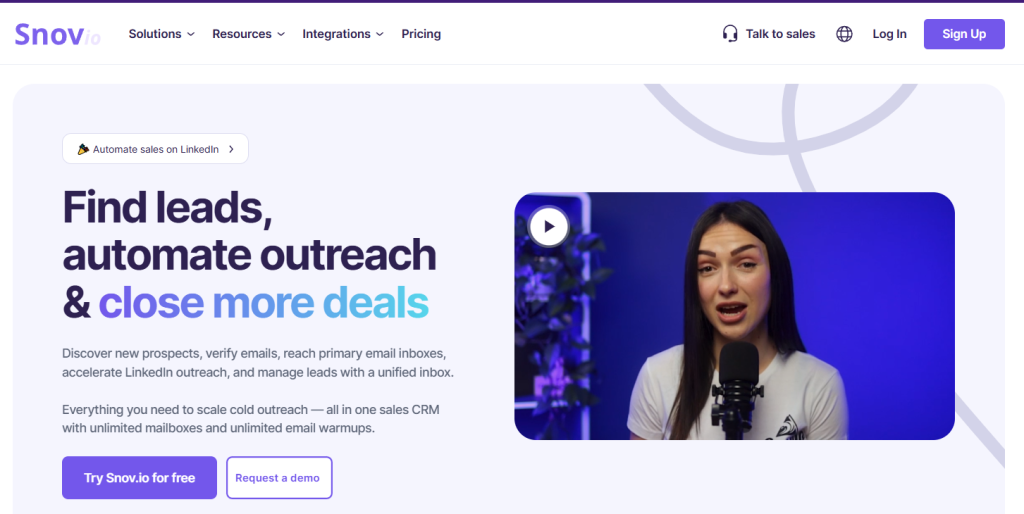This screenshot has height=514, width=1024.
Task: Click the video thumbnail of the woman
Action: [734, 315]
